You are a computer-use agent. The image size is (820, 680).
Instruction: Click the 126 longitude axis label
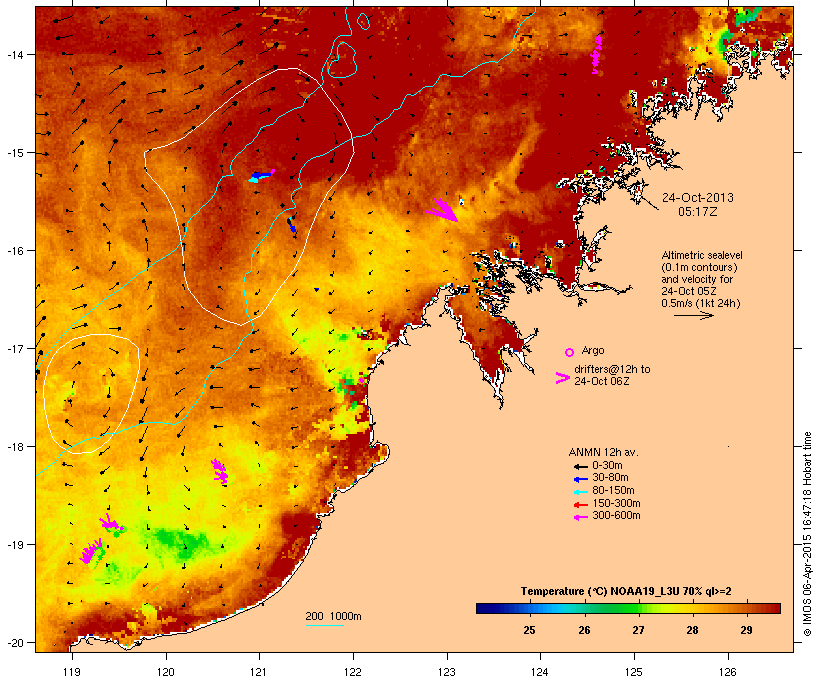tap(728, 671)
